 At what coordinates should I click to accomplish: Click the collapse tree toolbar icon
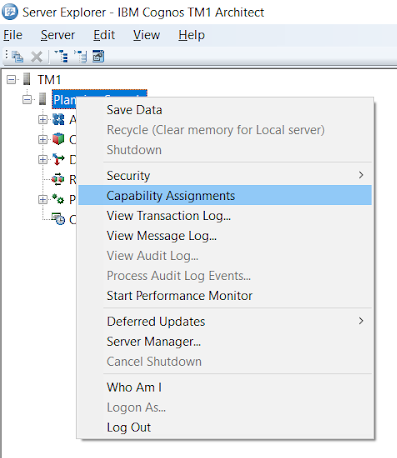pos(81,56)
